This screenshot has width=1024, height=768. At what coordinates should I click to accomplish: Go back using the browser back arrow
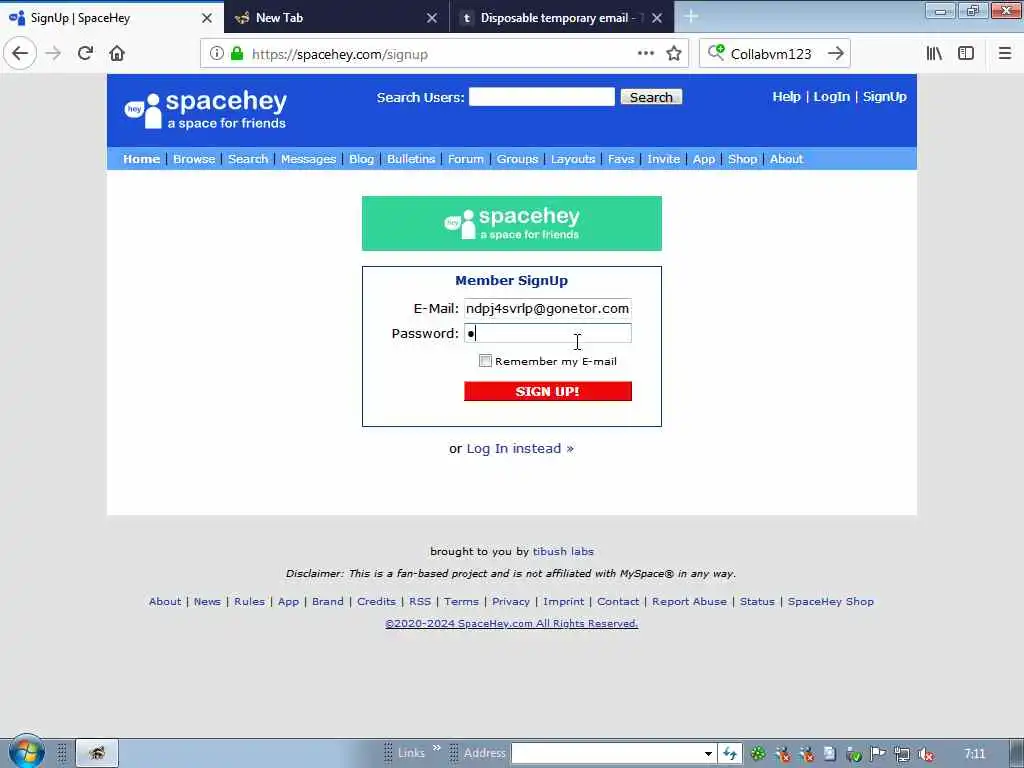[x=20, y=53]
